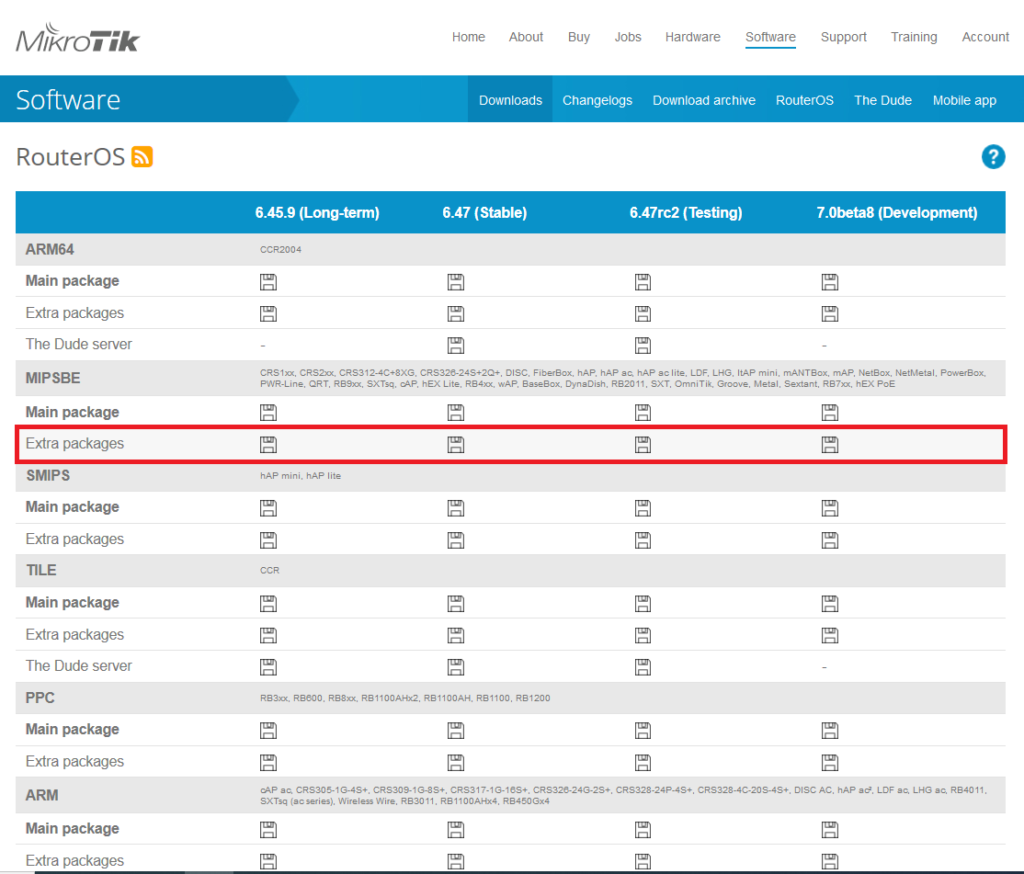The height and width of the screenshot is (874, 1024).
Task: Open the About menu item
Action: [526, 37]
